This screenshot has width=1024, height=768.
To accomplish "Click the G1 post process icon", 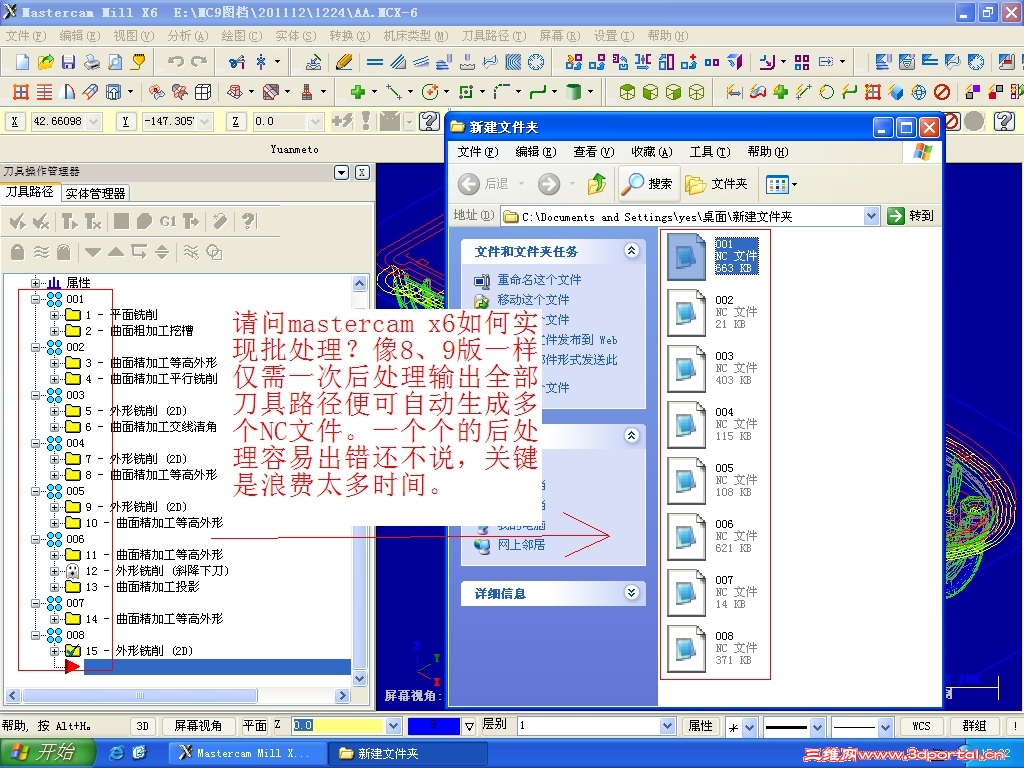I will 168,221.
